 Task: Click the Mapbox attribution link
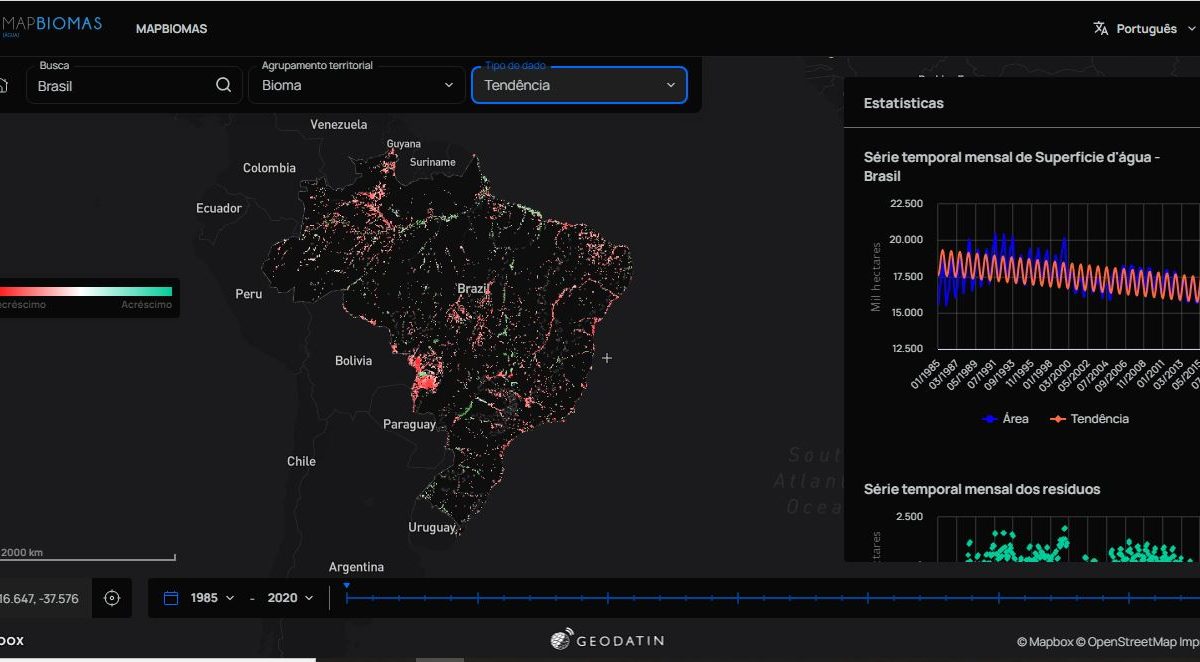(x=1044, y=642)
